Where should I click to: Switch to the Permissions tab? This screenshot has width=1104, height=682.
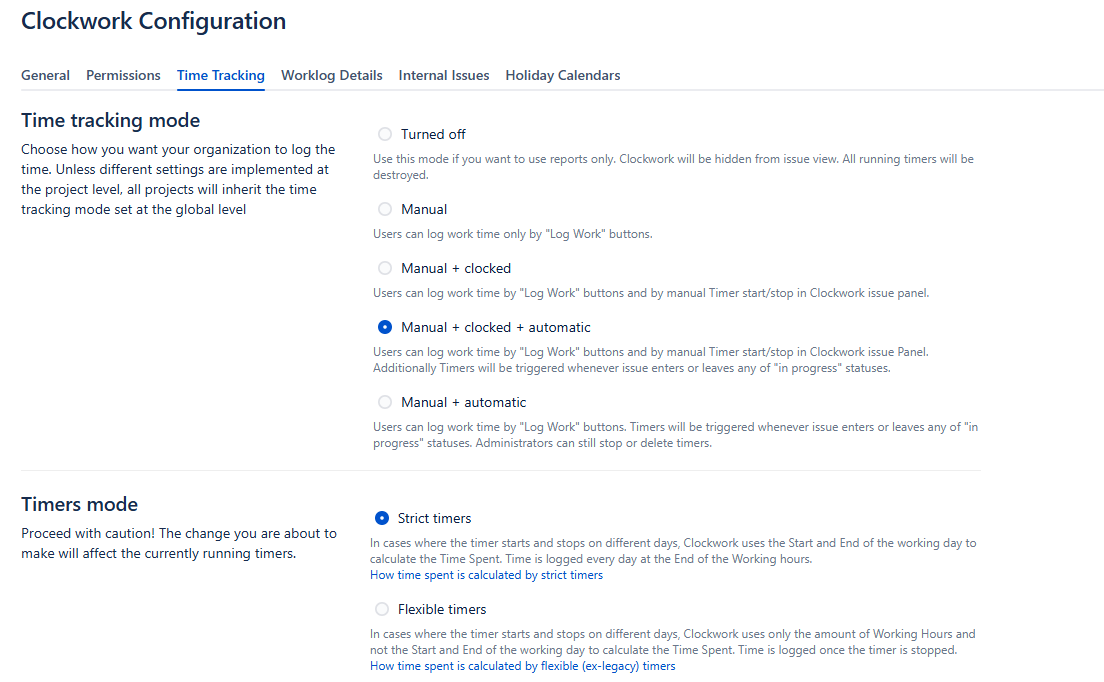pos(123,75)
